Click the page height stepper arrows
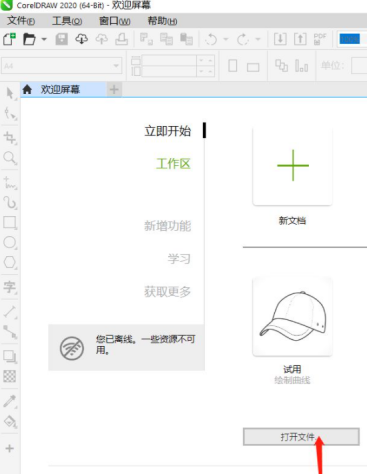The image size is (367, 474). [205, 71]
